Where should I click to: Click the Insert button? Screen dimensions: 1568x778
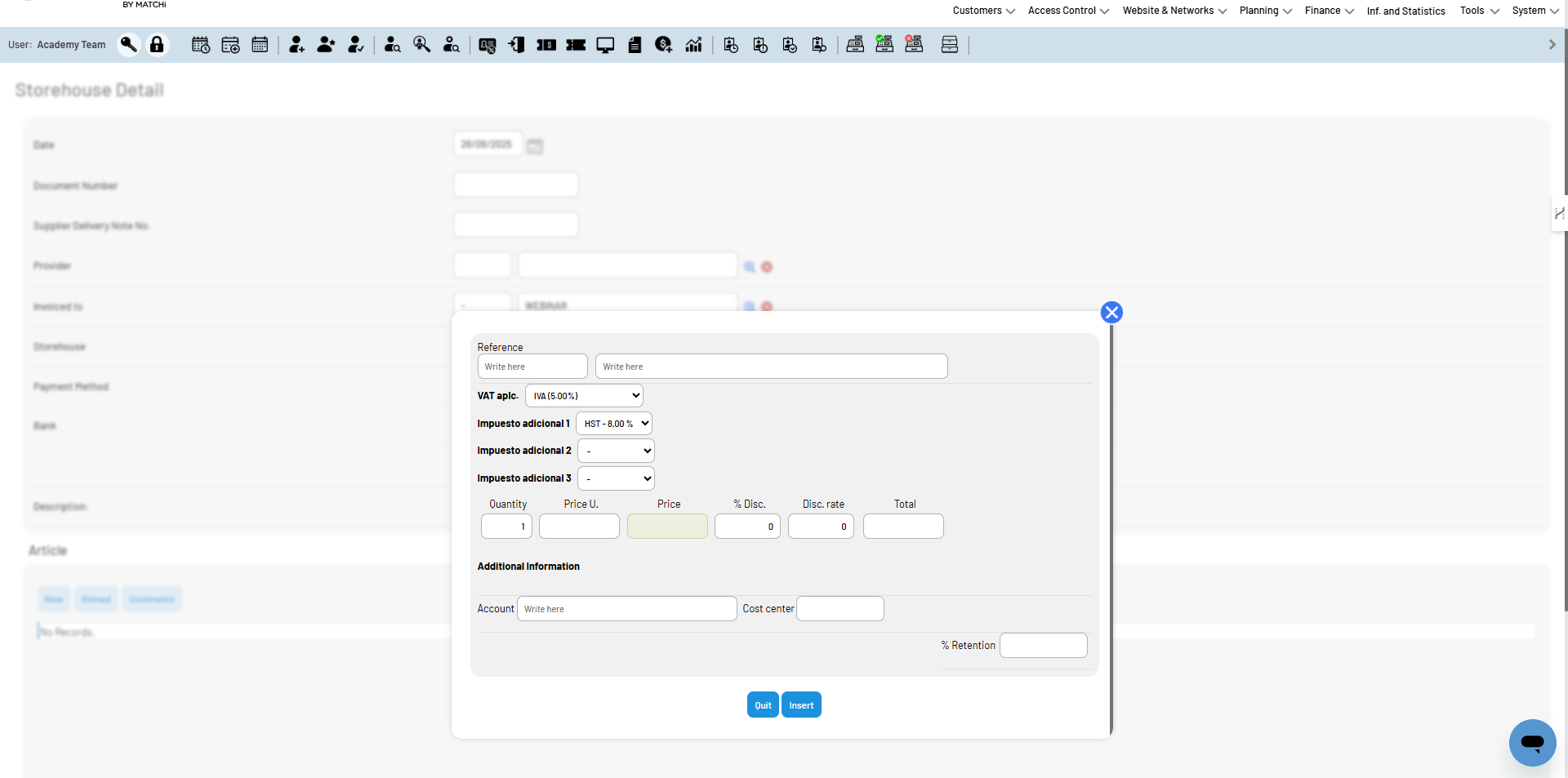[801, 705]
